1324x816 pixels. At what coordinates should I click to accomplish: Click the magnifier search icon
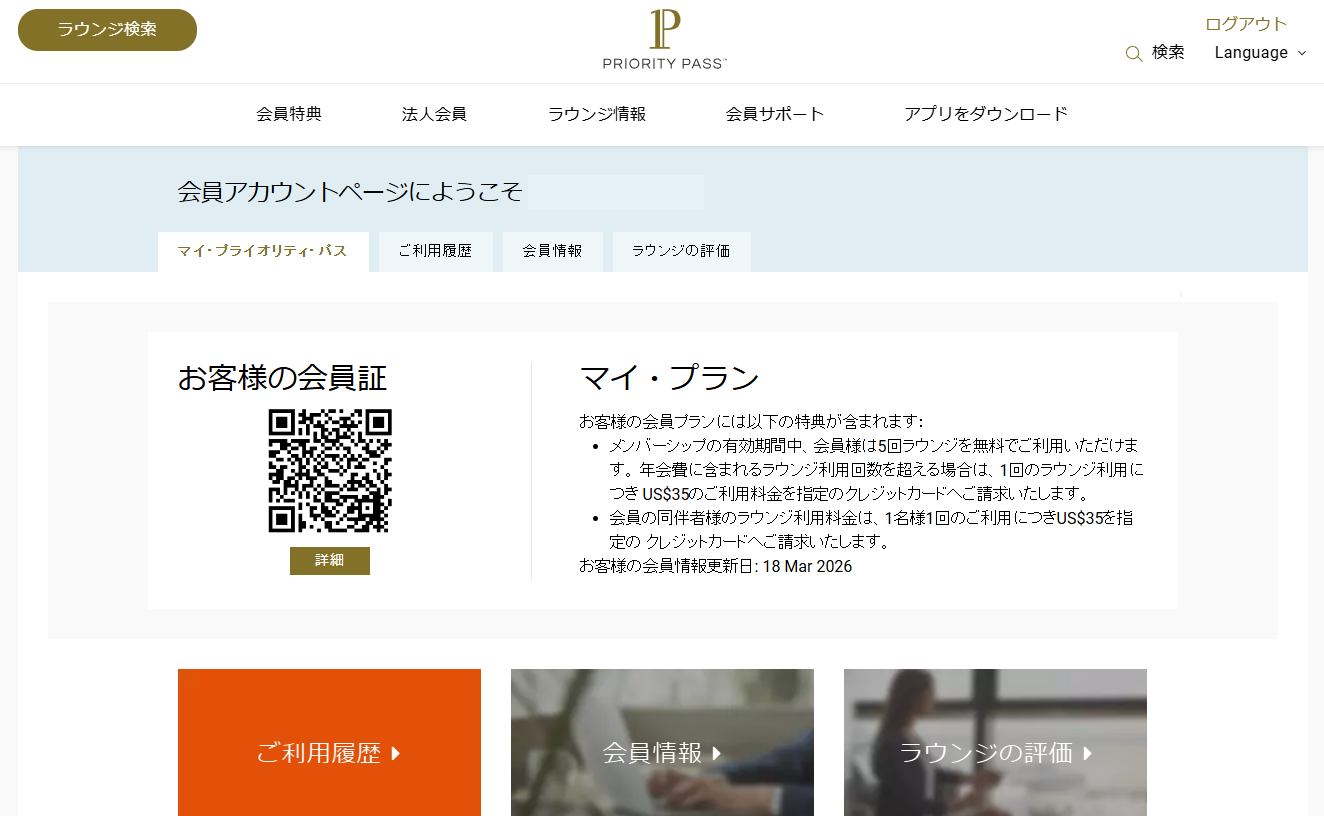point(1134,54)
